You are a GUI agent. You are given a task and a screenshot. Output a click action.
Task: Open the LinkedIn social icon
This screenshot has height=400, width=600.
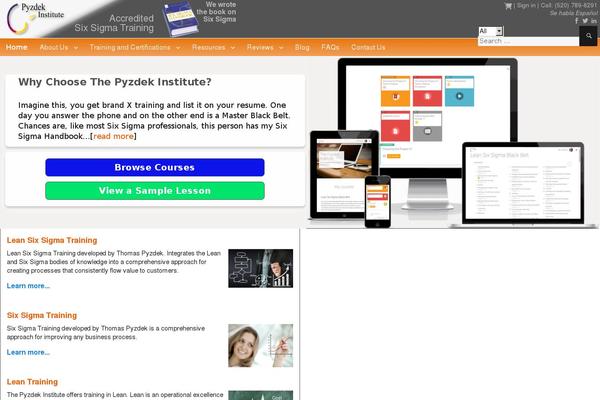pyautogui.click(x=593, y=21)
